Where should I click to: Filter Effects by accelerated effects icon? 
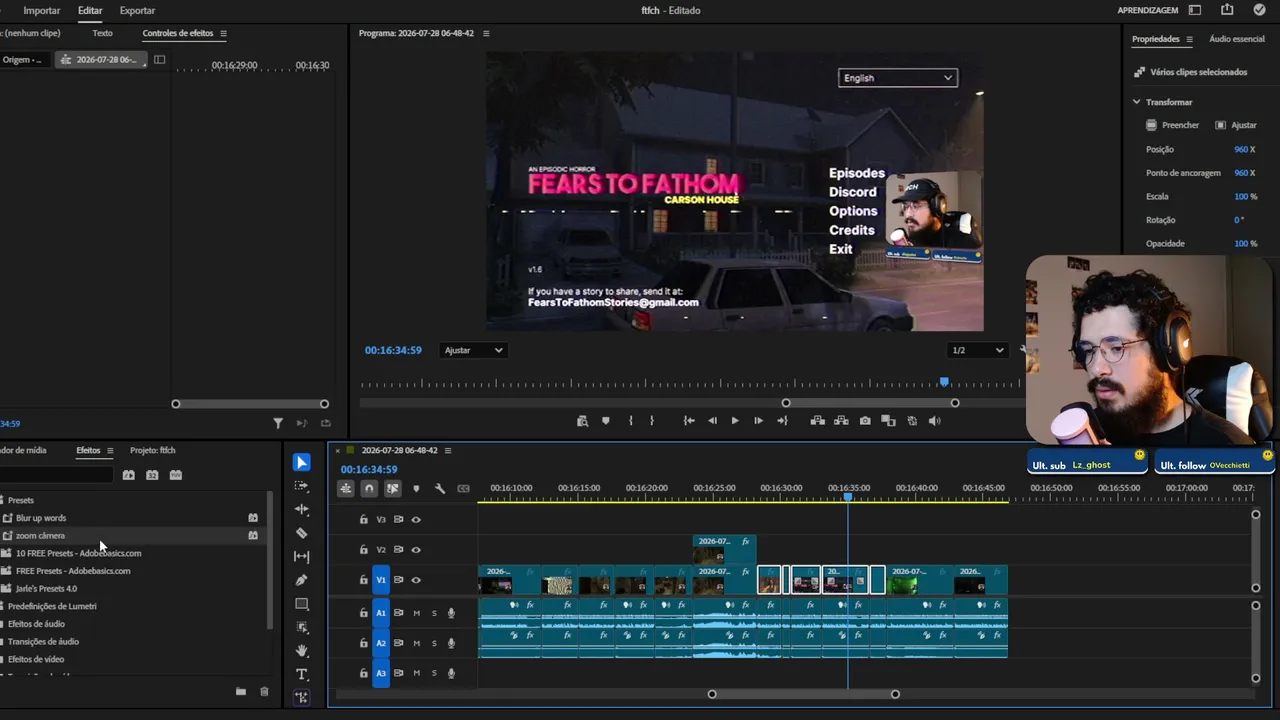[128, 475]
